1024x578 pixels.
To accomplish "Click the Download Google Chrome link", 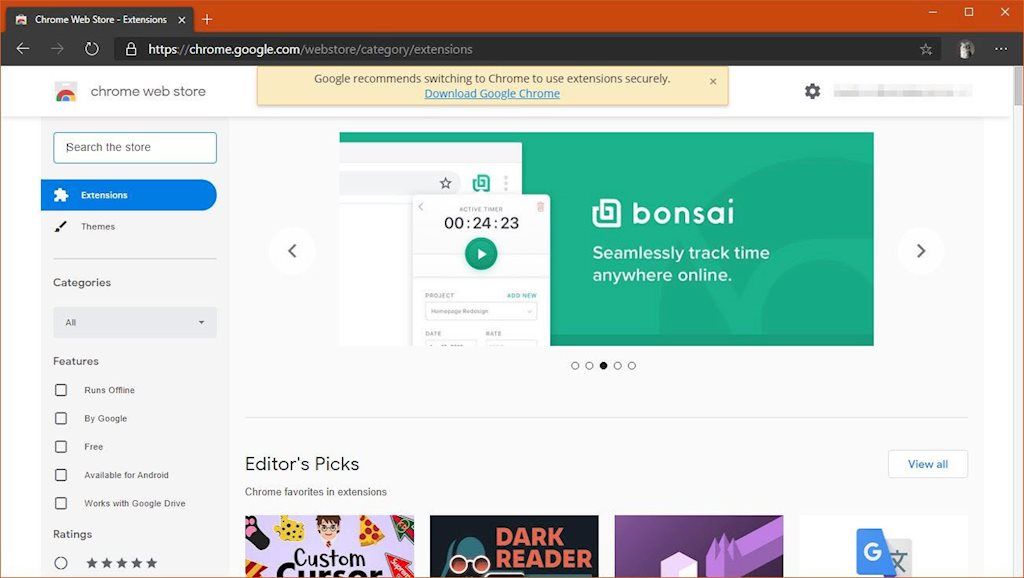I will [x=492, y=94].
